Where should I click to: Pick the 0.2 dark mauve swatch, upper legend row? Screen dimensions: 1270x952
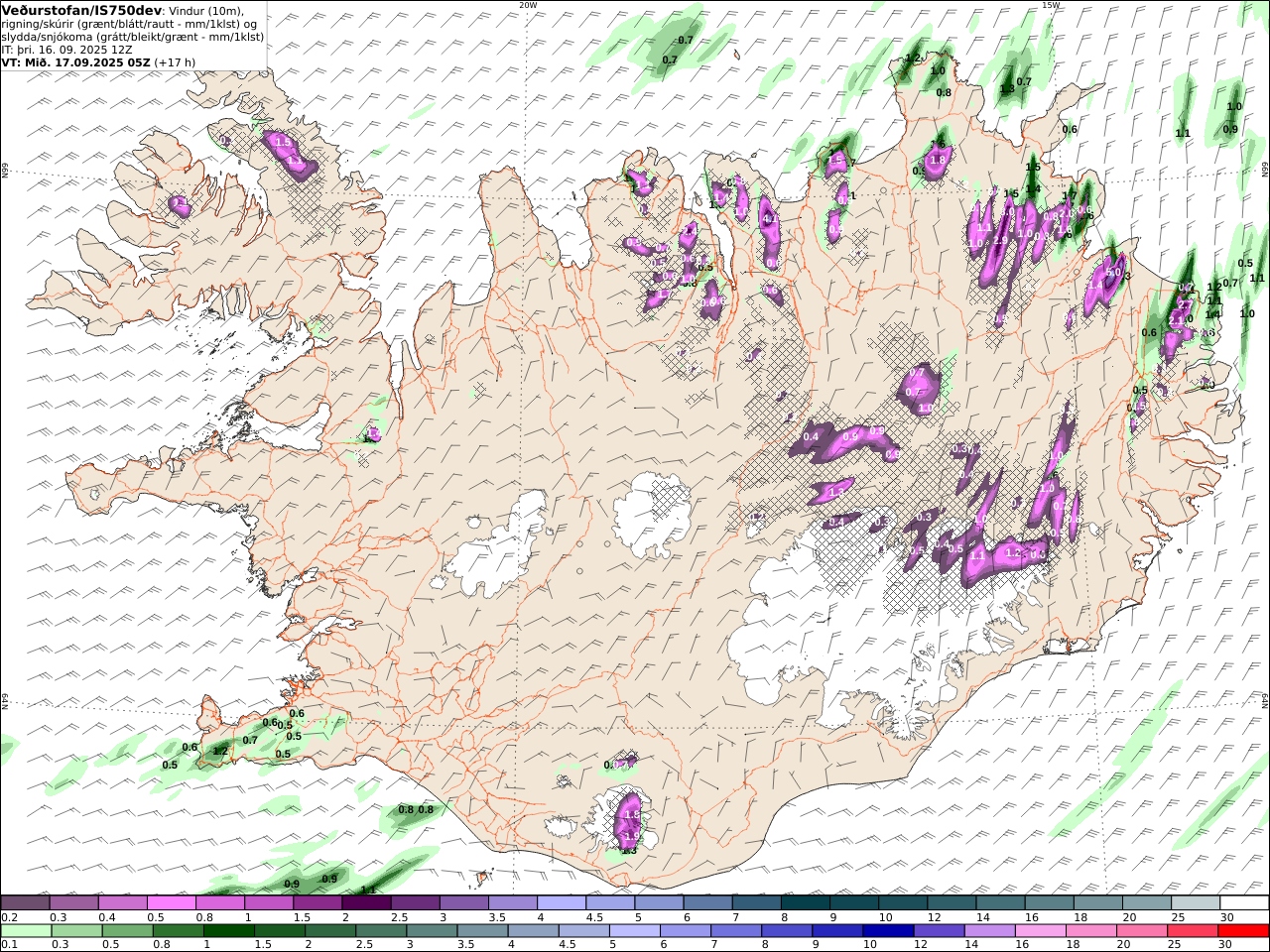25,903
